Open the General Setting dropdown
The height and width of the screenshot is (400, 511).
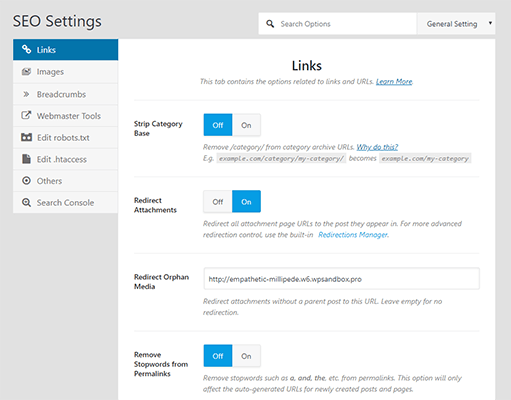click(x=456, y=24)
